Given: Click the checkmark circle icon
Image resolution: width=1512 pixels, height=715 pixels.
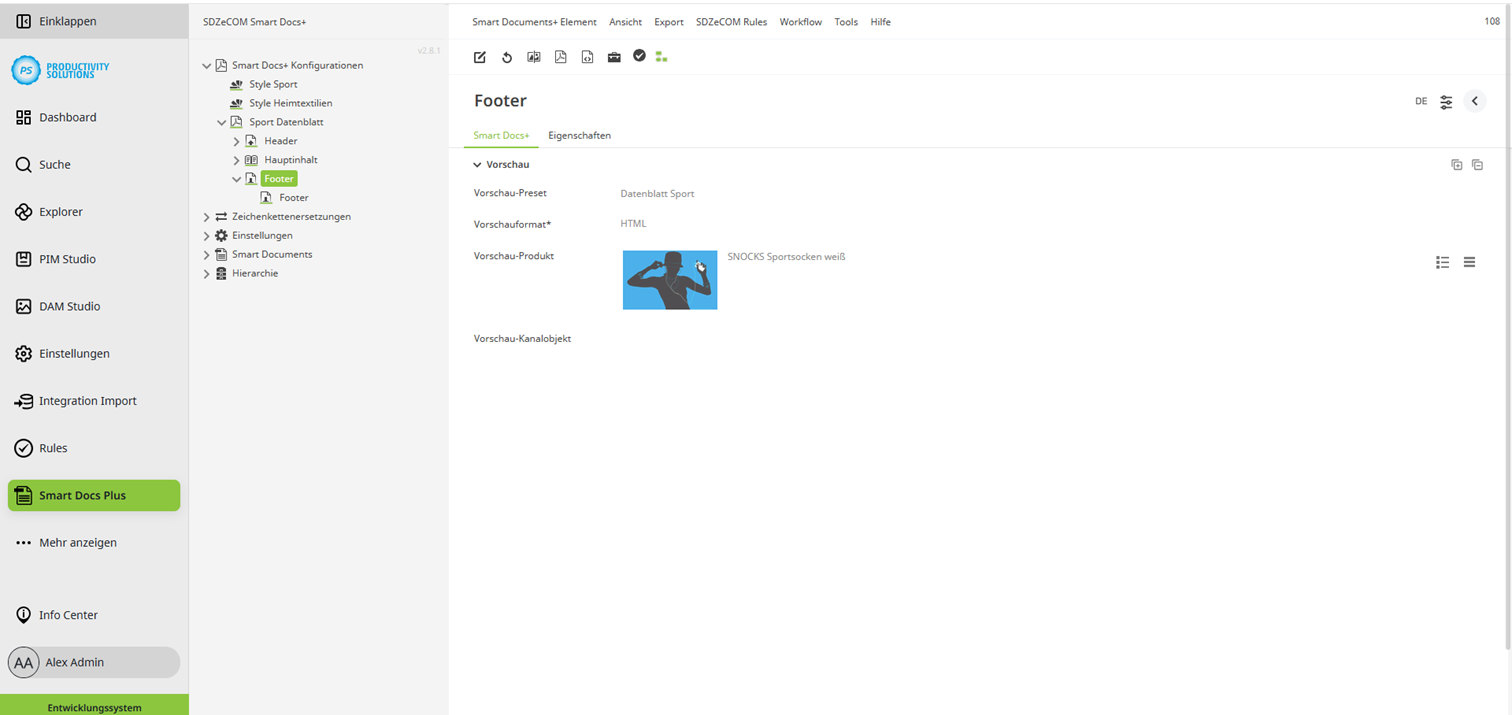Looking at the screenshot, I should point(640,56).
